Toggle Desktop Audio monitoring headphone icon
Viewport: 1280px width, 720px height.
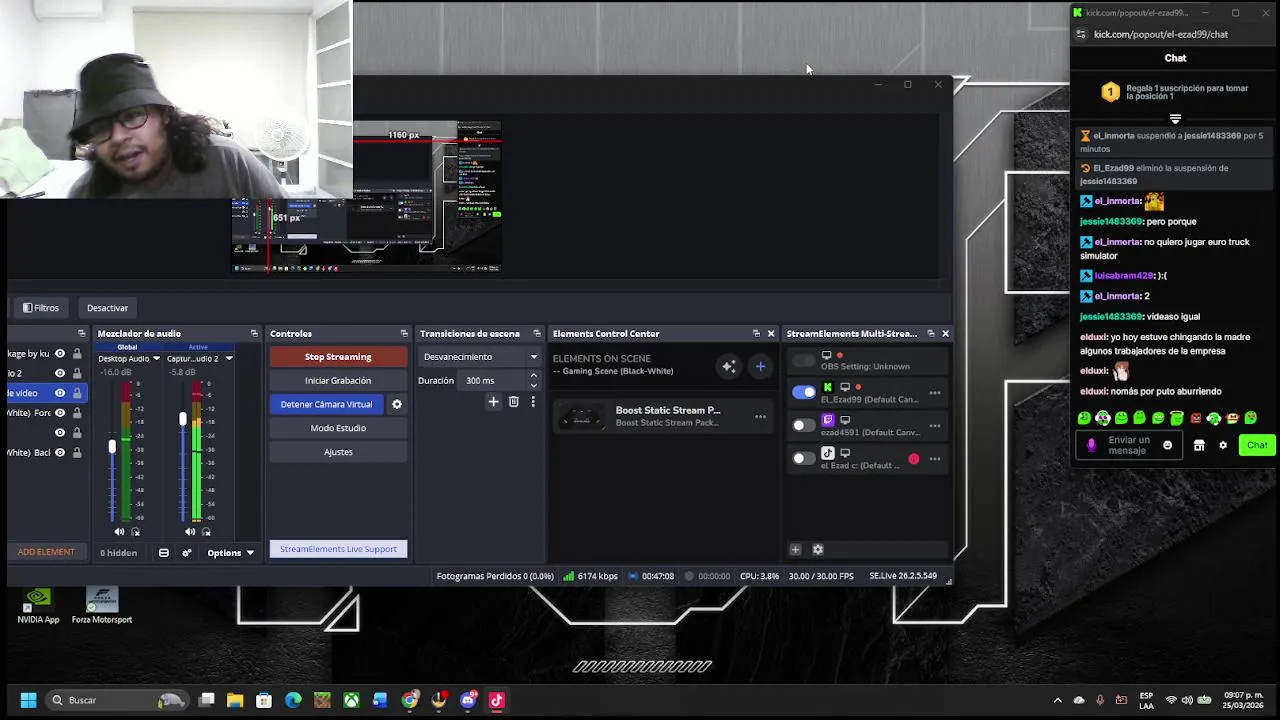135,532
